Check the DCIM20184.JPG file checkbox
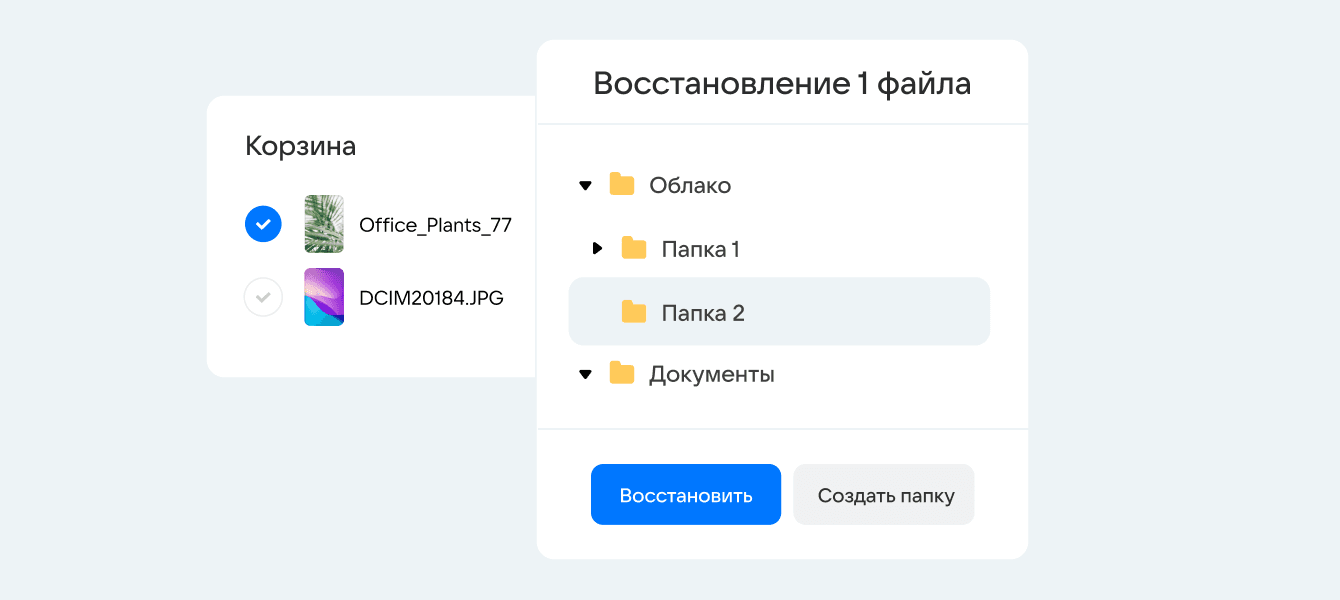Screen dimensions: 1340x600 [263, 297]
